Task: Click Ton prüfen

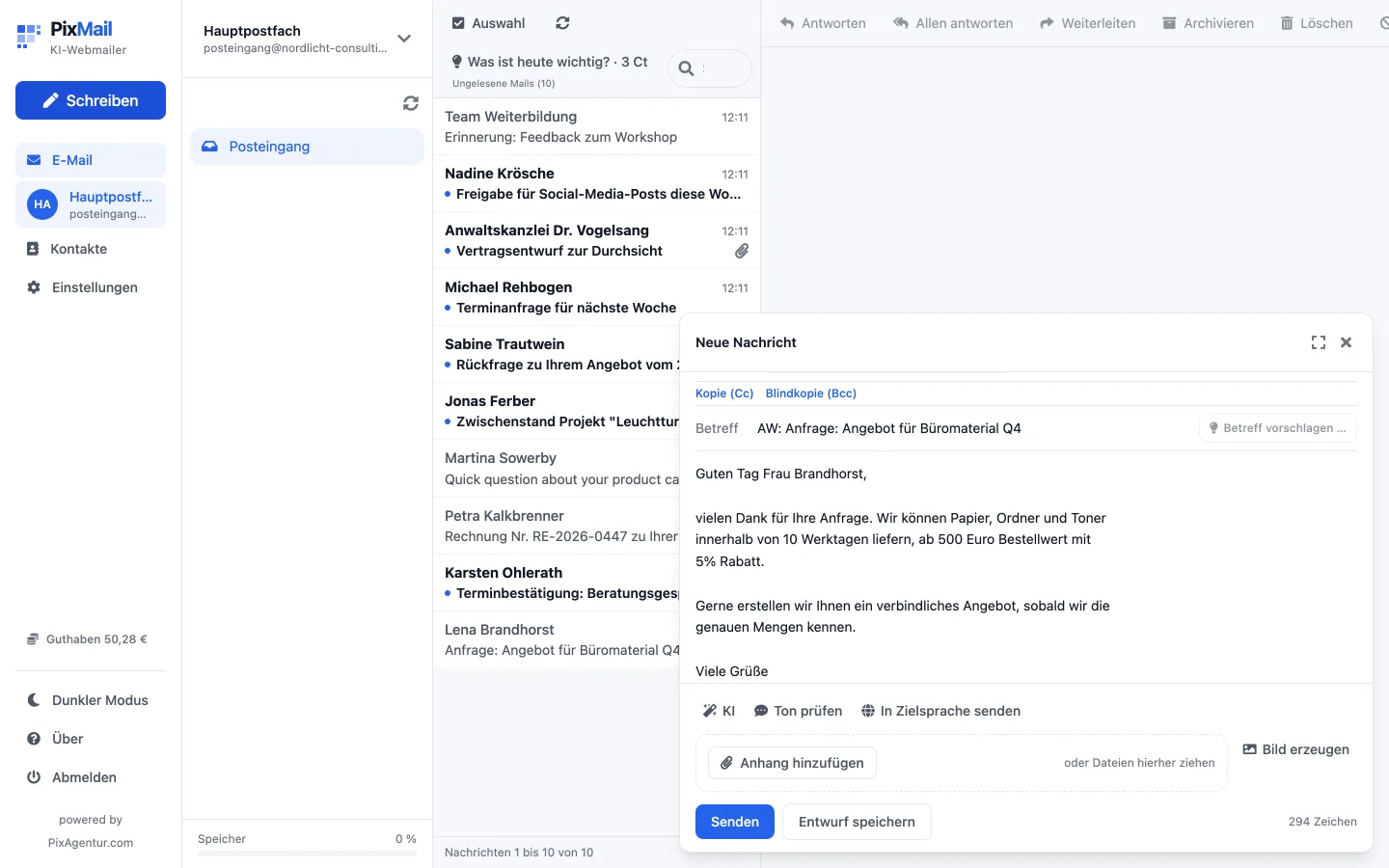Action: 798,711
